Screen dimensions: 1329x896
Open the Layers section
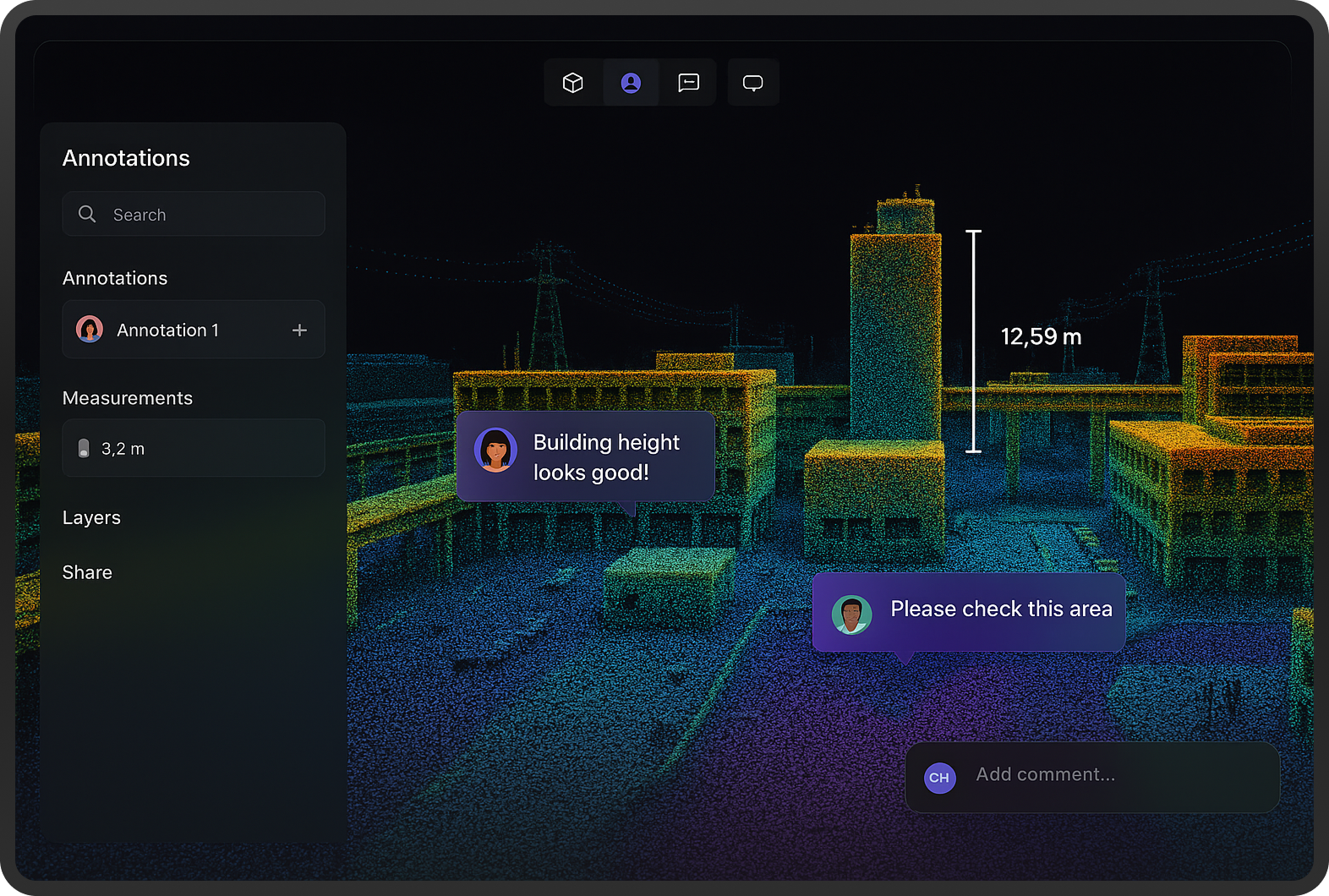point(91,517)
